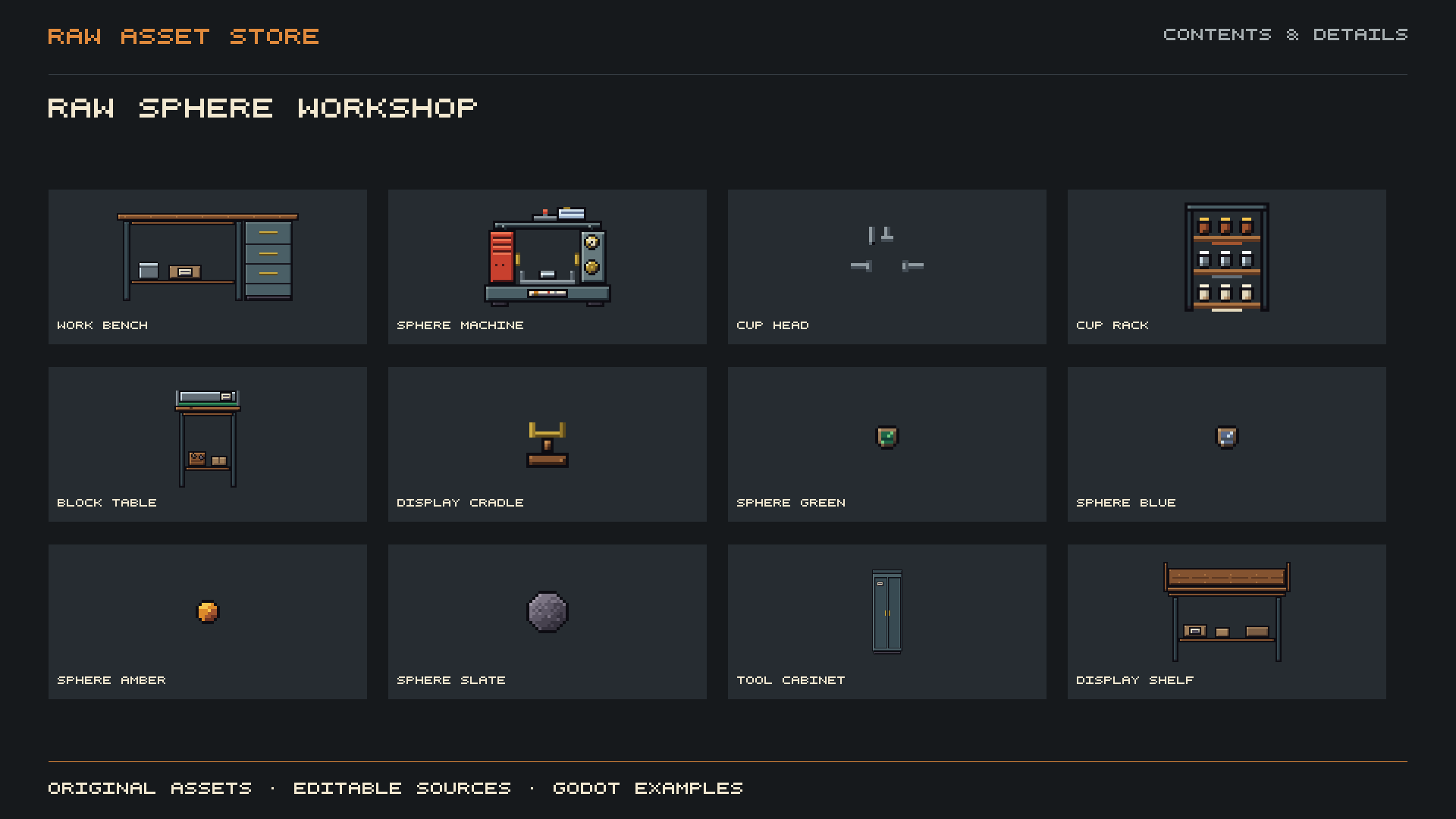
Task: Open the Cup Head parts sprite
Action: click(x=887, y=249)
